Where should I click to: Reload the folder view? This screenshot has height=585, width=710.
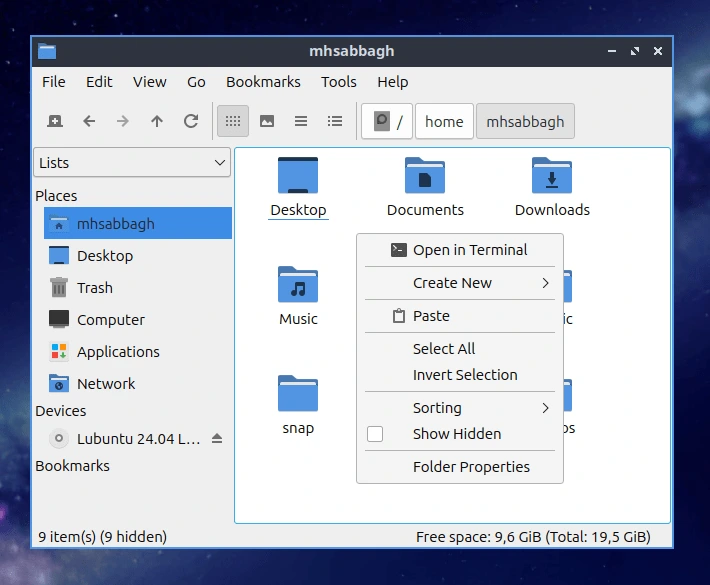pos(191,121)
